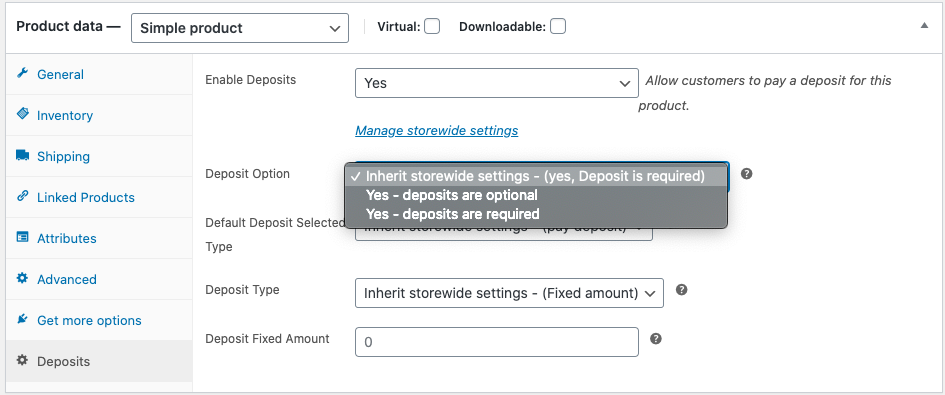Open the Advanced tab
Viewport: 945px width, 395px height.
coord(99,279)
